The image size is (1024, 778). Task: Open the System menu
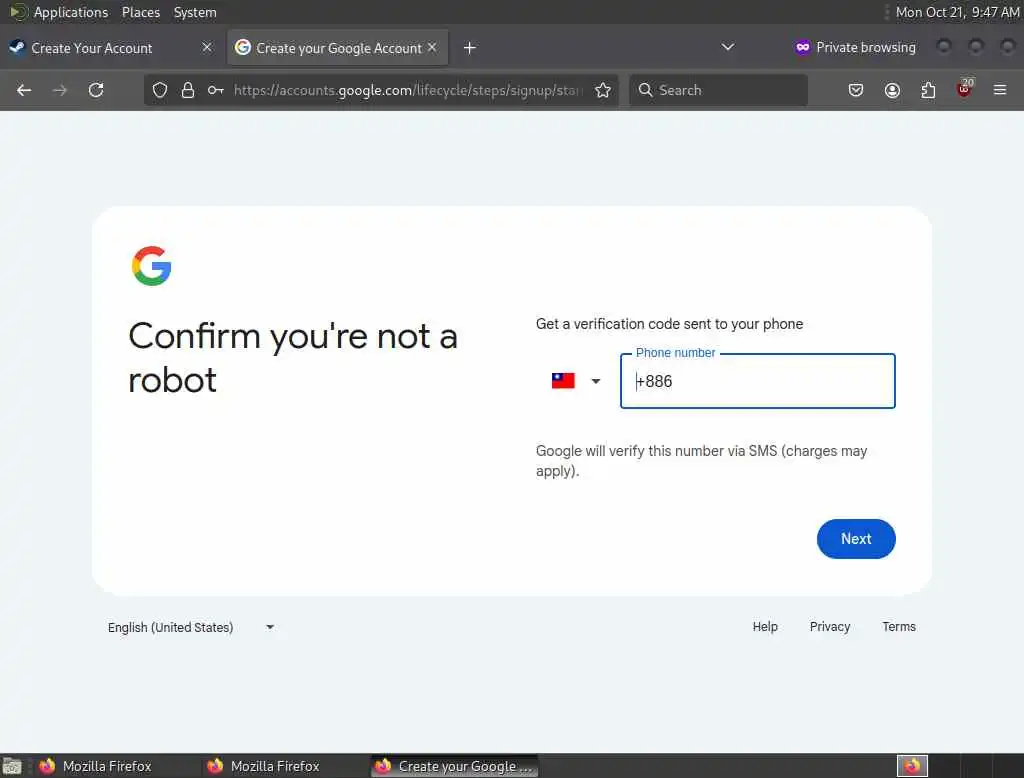[x=195, y=12]
